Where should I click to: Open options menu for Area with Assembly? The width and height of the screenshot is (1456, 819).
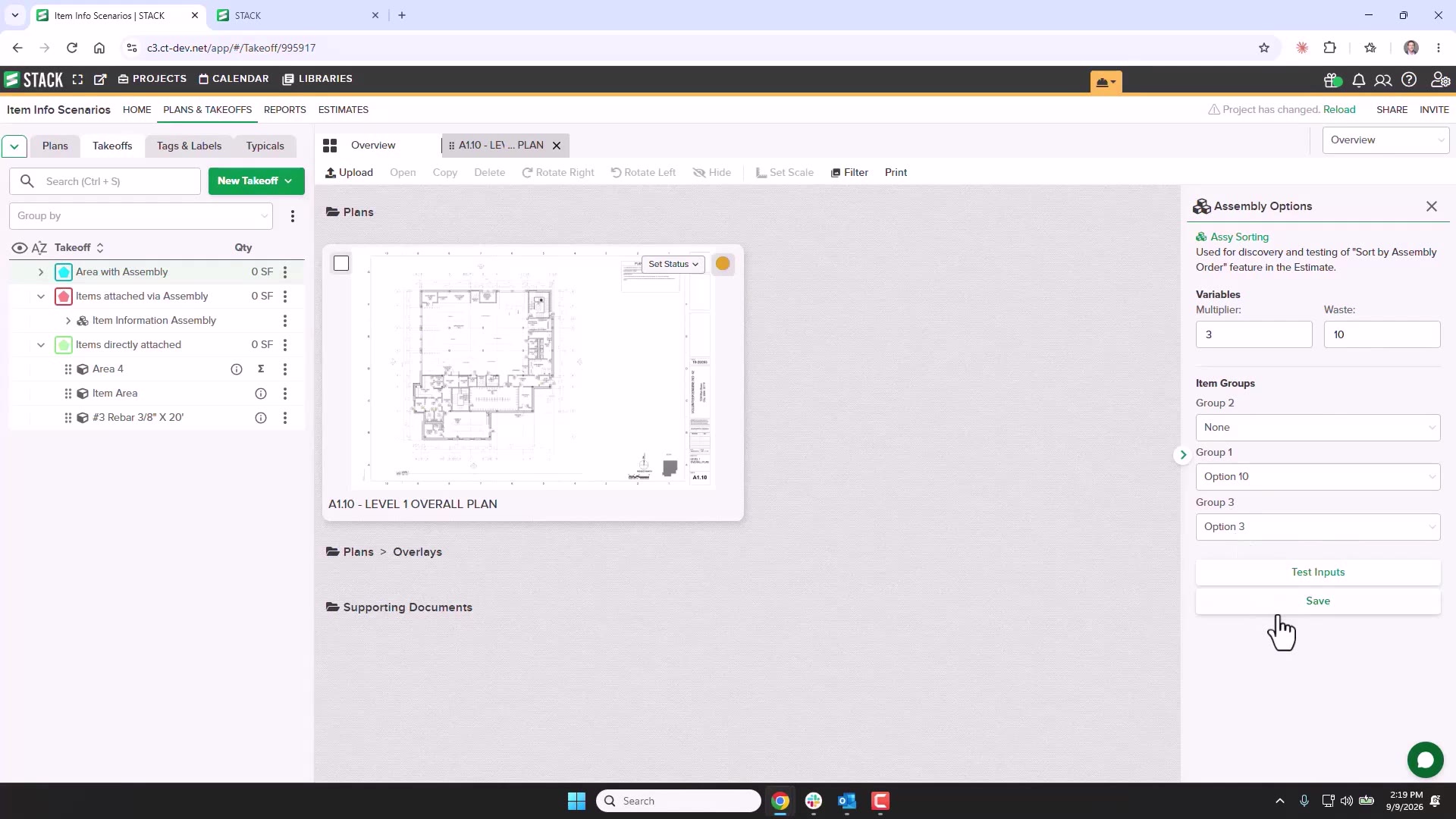click(x=285, y=272)
